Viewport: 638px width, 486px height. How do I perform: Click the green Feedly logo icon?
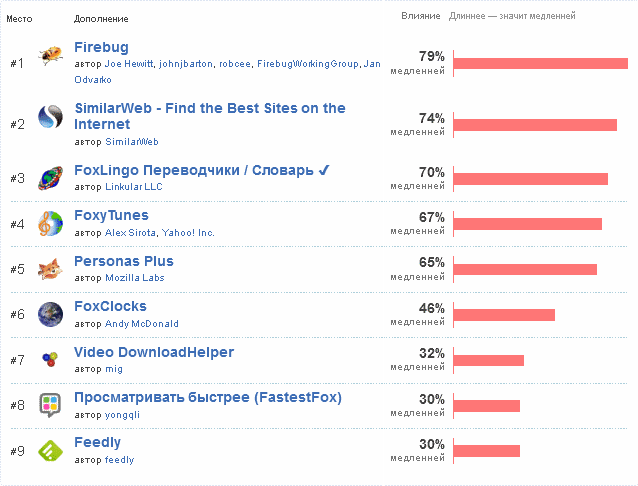(x=50, y=451)
